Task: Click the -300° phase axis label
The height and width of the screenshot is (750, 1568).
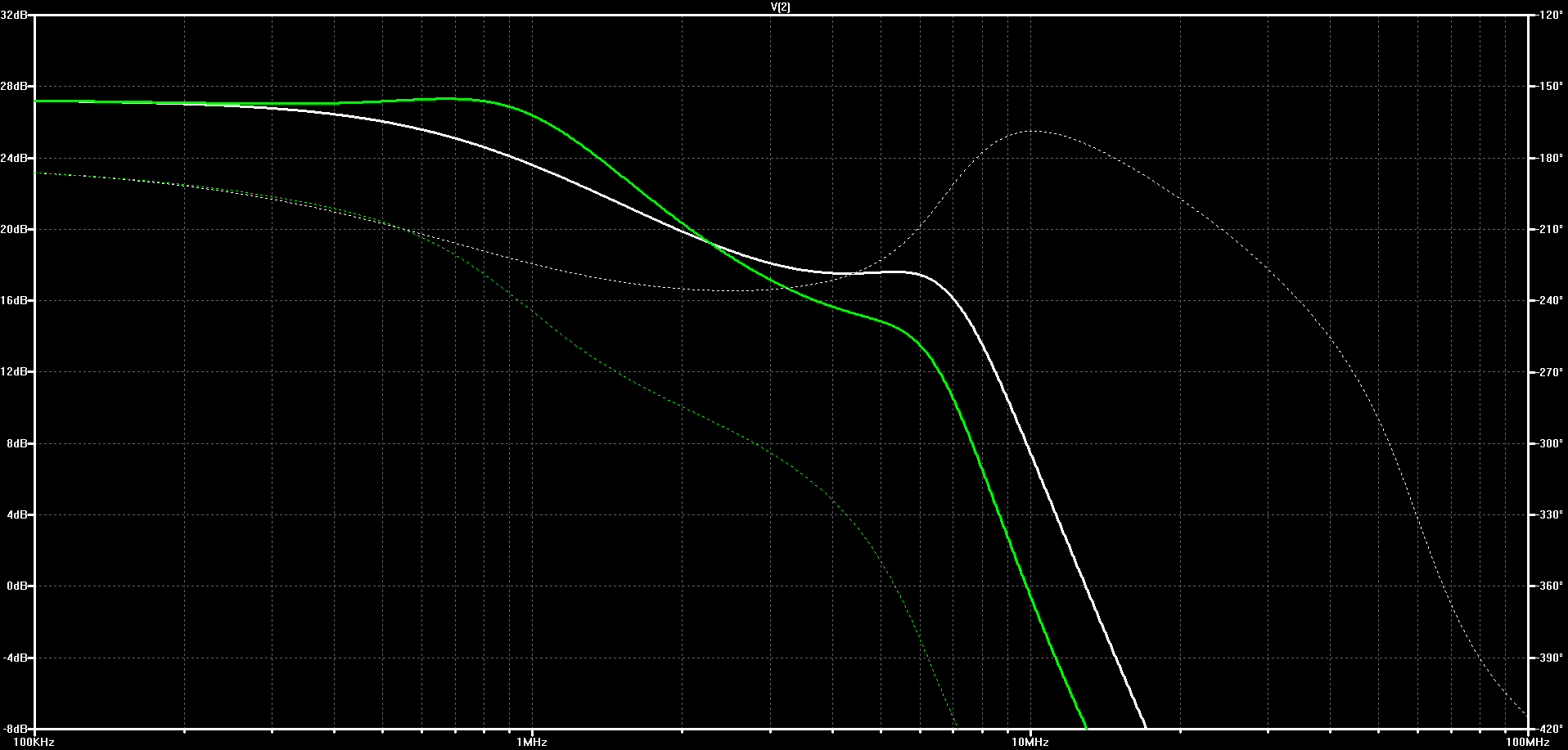Action: pyautogui.click(x=1549, y=443)
